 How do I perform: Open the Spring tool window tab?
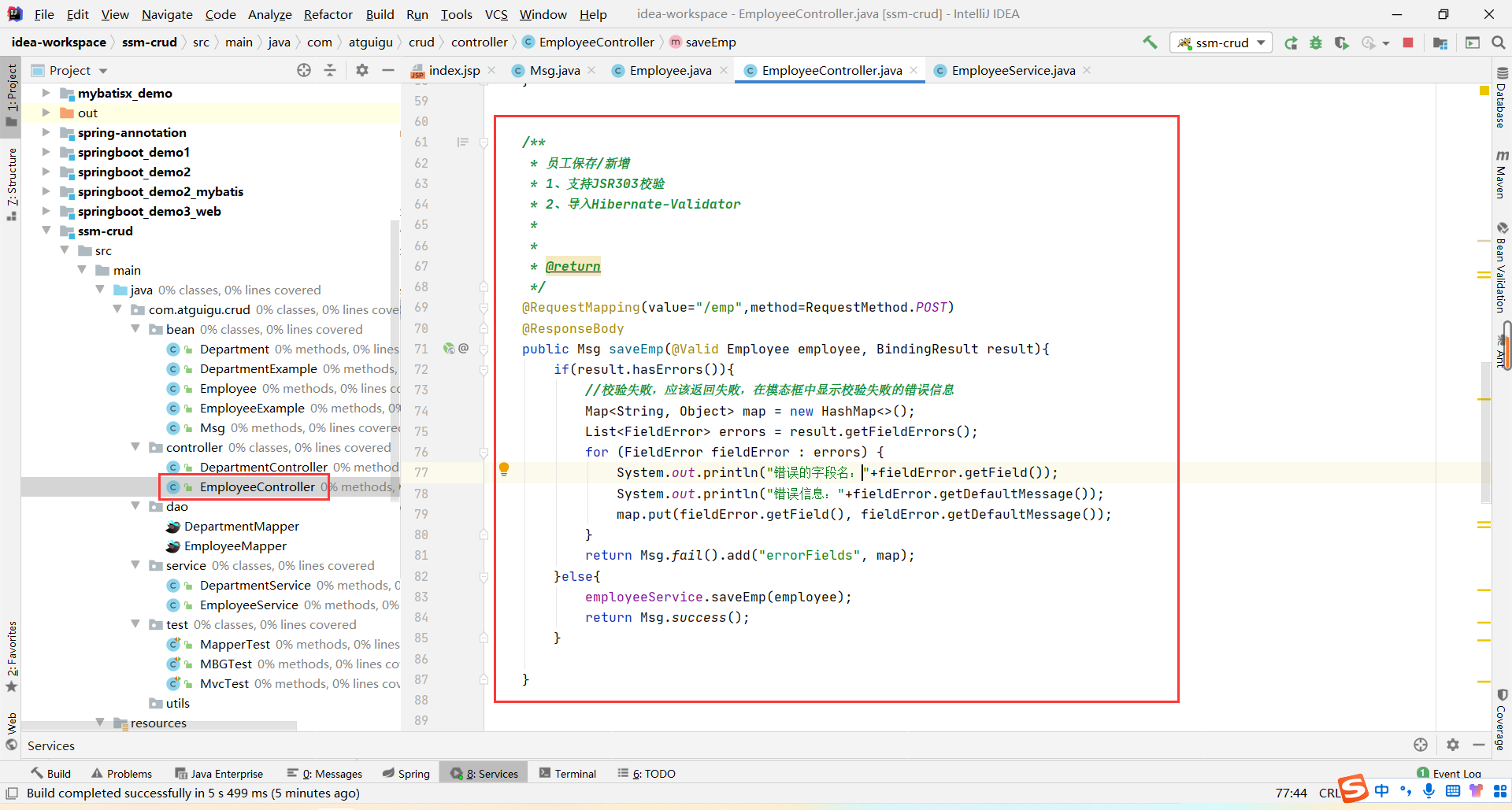pos(406,774)
